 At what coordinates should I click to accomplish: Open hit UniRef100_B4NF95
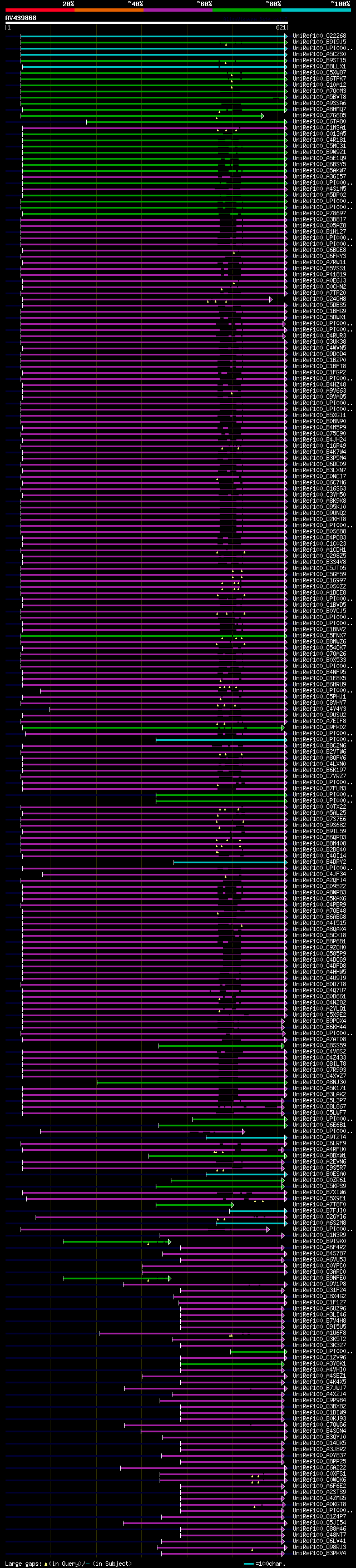(319, 672)
